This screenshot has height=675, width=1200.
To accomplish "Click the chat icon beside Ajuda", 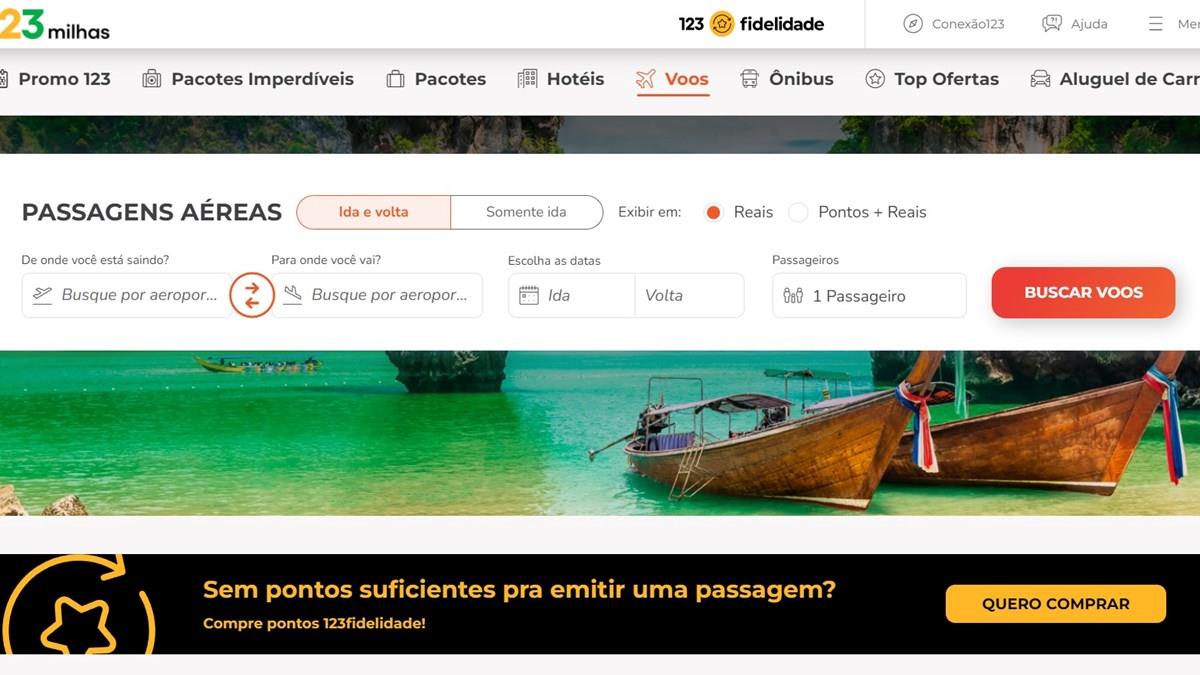I will click(x=1052, y=24).
